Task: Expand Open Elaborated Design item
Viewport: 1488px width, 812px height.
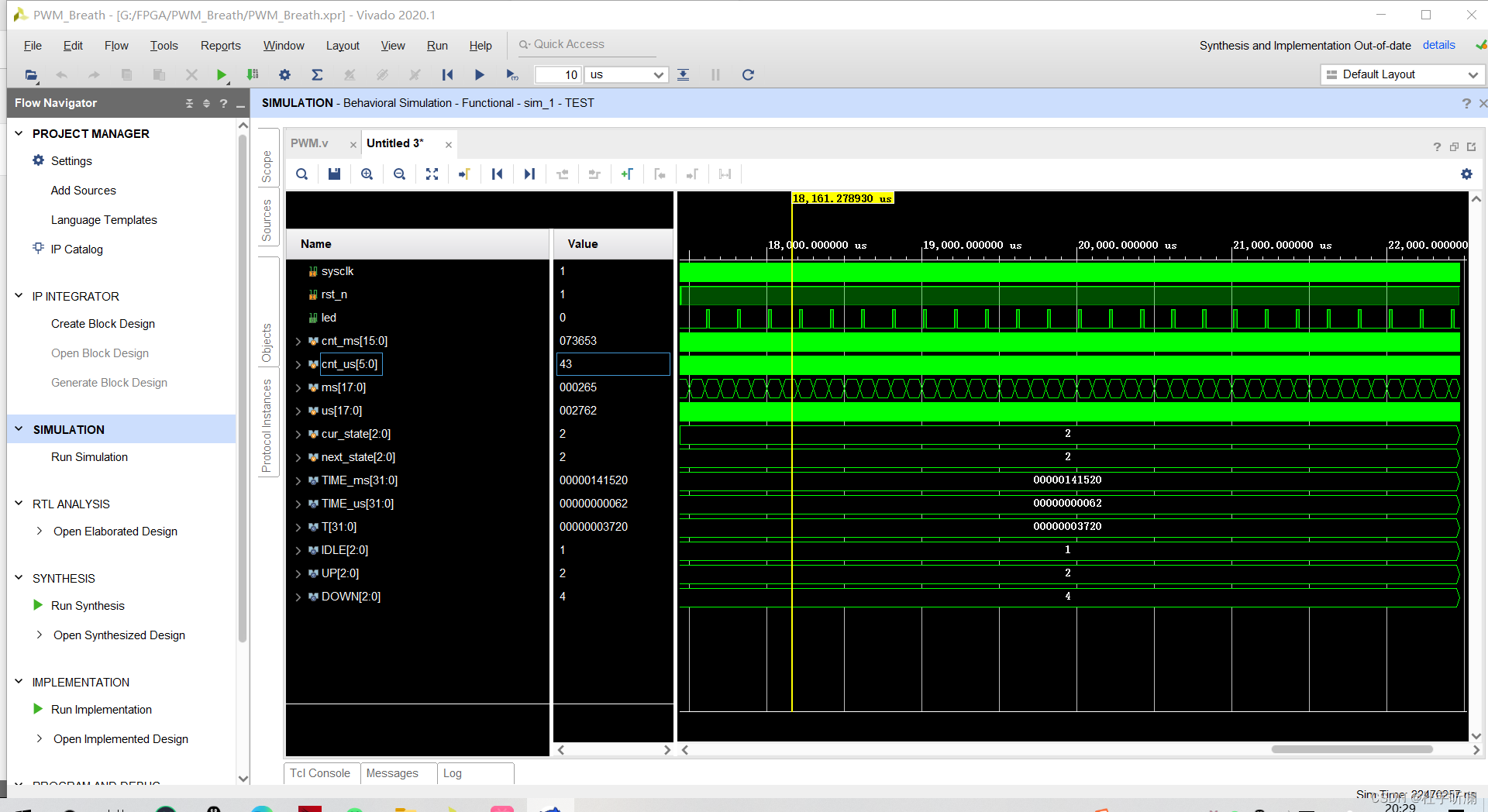Action: pyautogui.click(x=40, y=531)
